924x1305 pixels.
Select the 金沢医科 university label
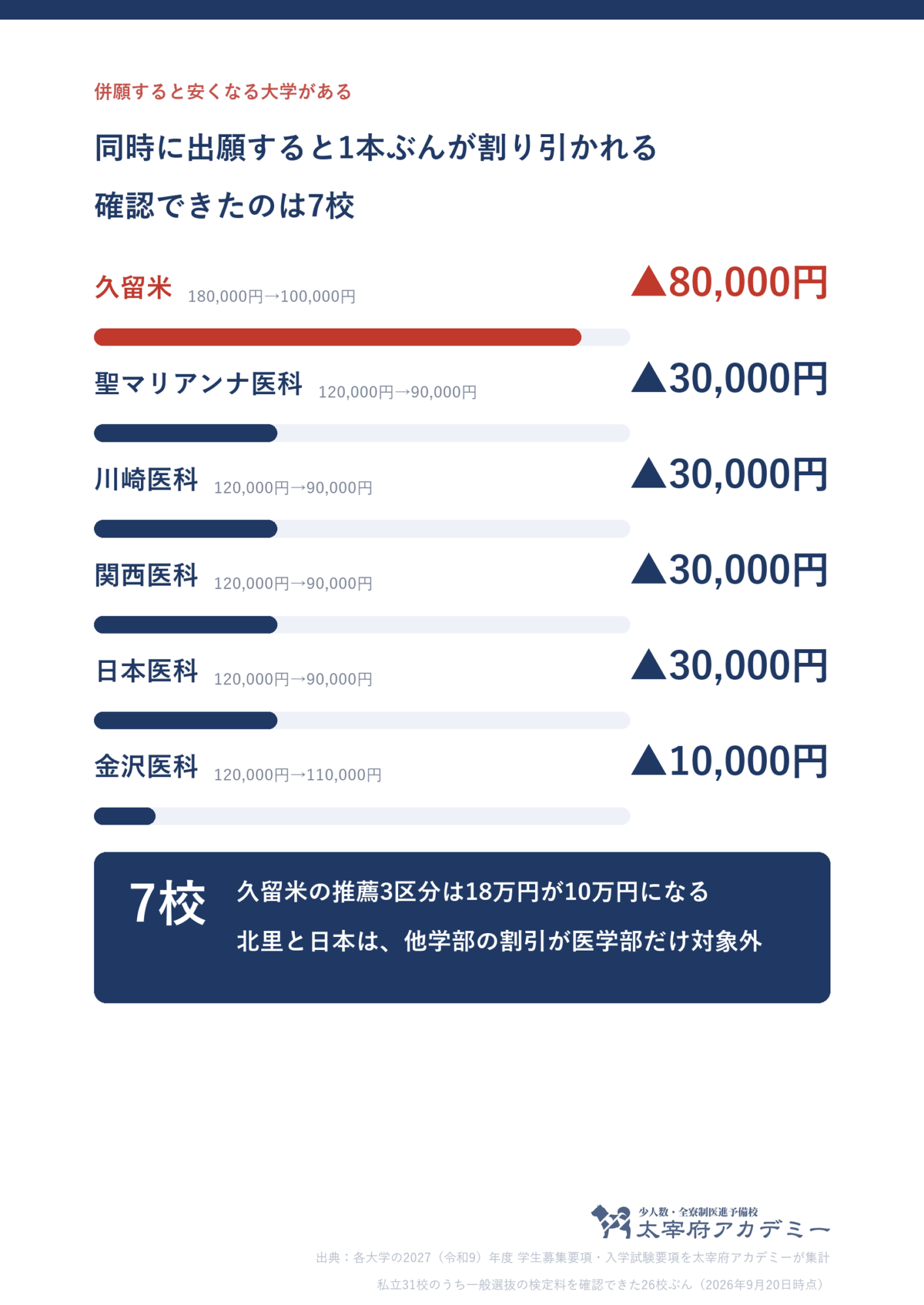point(146,766)
